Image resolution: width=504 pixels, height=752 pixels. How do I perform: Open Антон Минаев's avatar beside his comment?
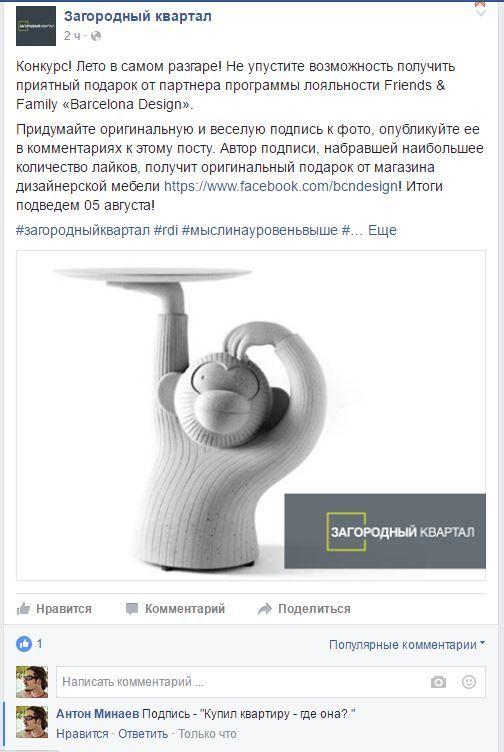[32, 722]
